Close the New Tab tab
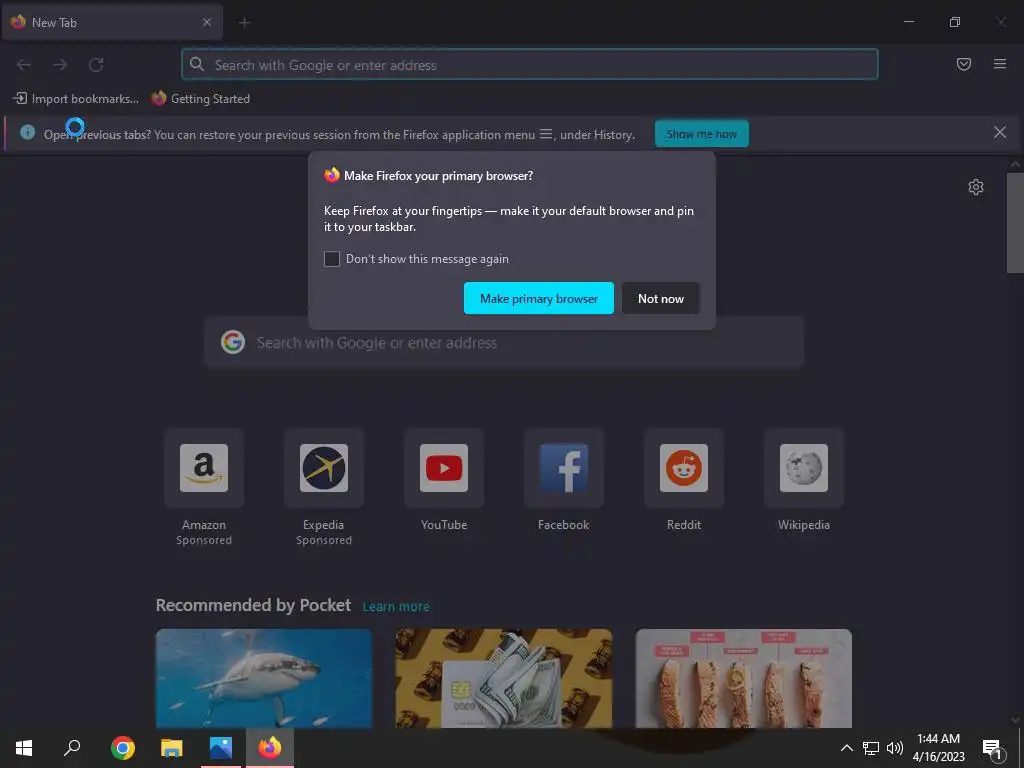The image size is (1024, 768). pyautogui.click(x=206, y=22)
